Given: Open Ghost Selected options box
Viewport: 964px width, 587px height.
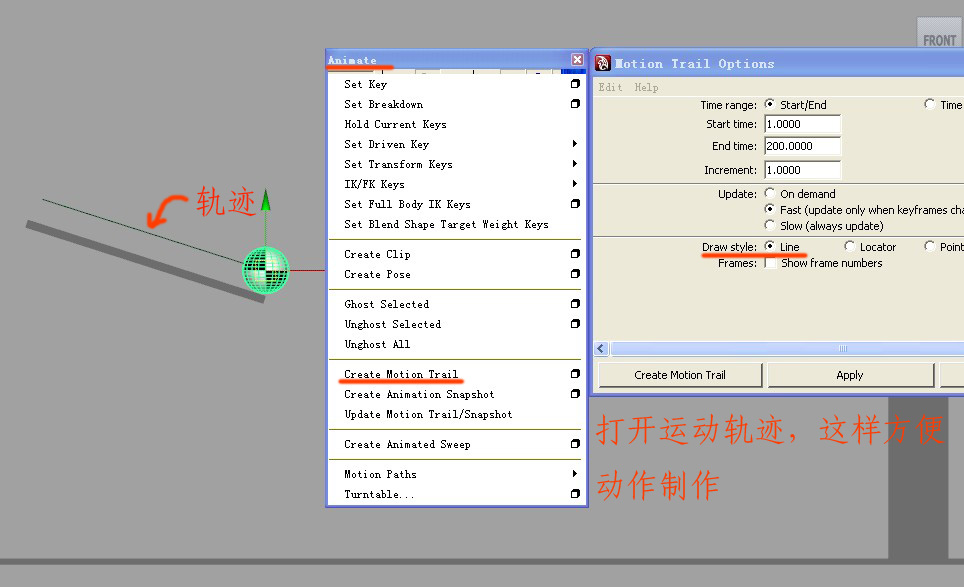Looking at the screenshot, I should pyautogui.click(x=575, y=304).
